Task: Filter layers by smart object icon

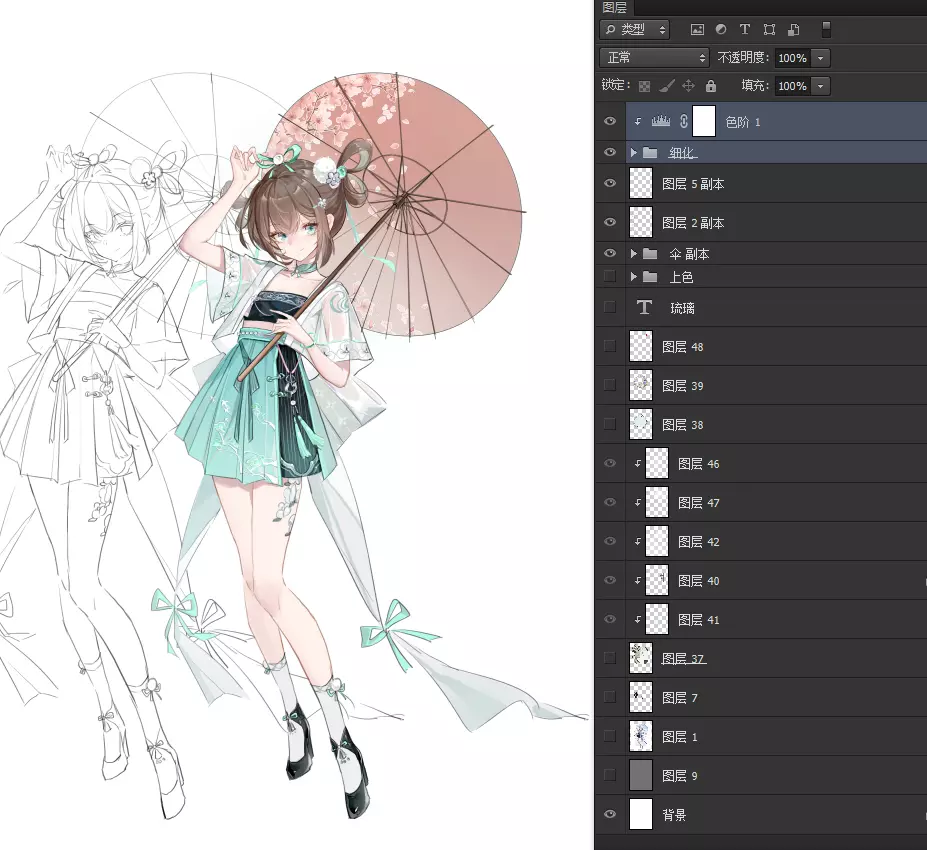Action: 793,30
